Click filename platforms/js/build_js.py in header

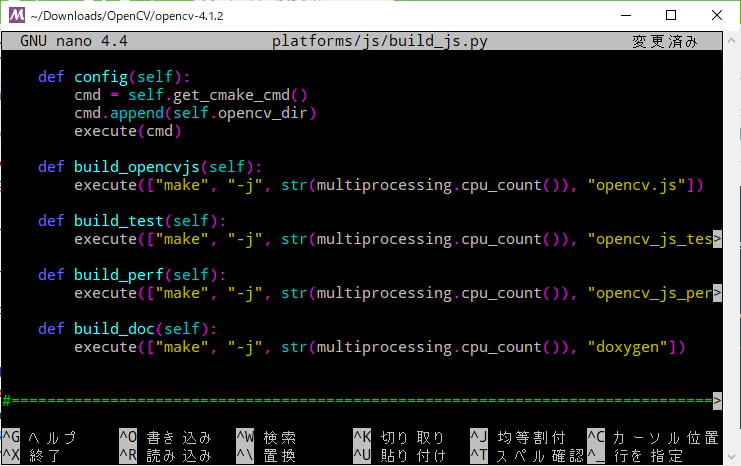[379, 41]
